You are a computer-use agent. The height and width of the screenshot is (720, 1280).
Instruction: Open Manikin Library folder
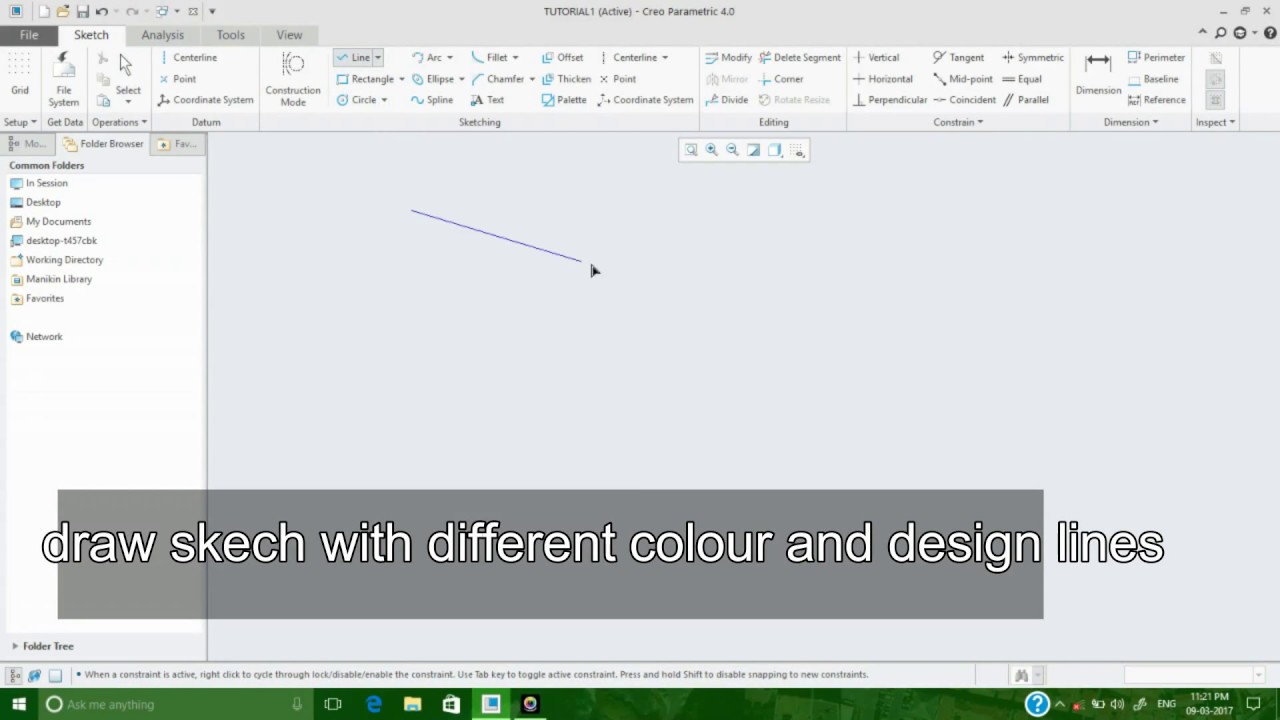(x=50, y=279)
